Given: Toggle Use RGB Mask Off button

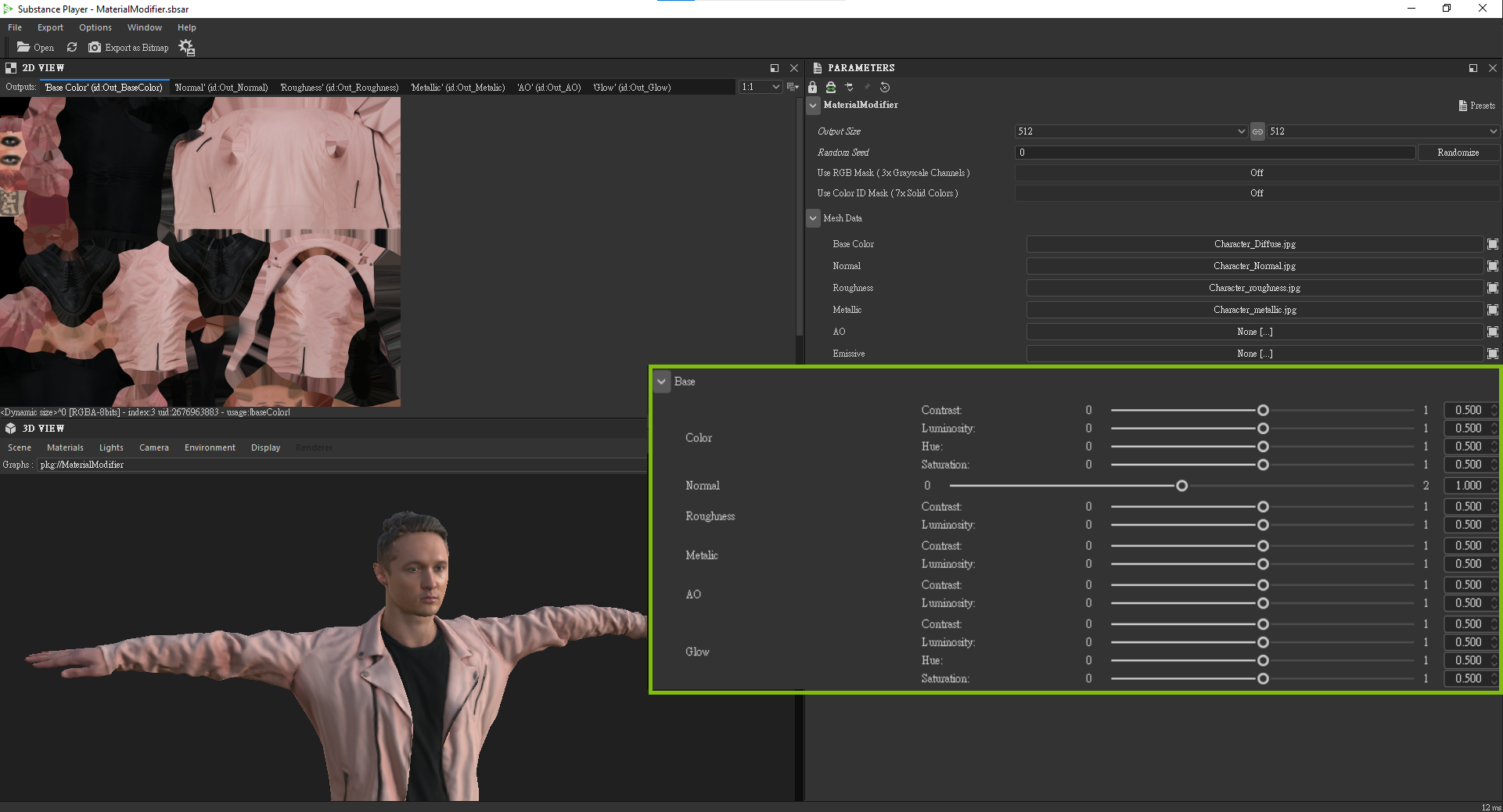Looking at the screenshot, I should 1257,173.
